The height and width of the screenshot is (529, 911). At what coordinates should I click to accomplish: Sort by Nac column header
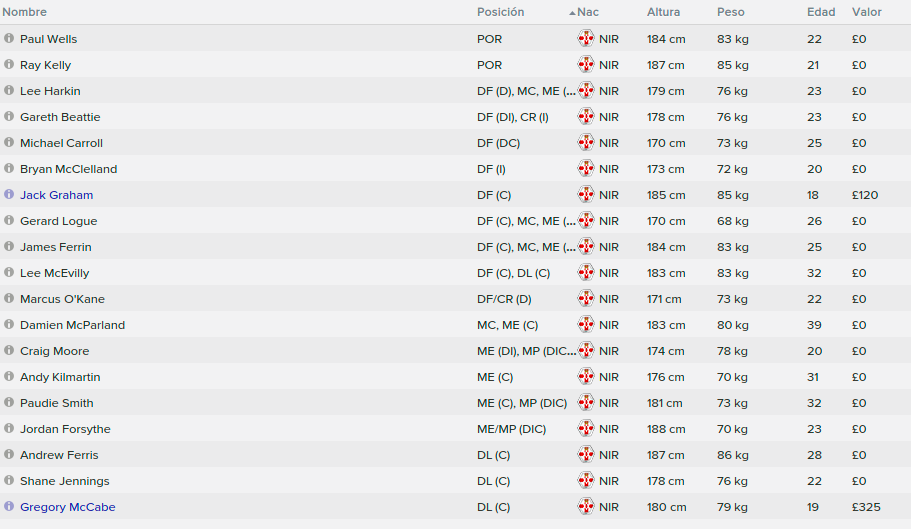(587, 12)
